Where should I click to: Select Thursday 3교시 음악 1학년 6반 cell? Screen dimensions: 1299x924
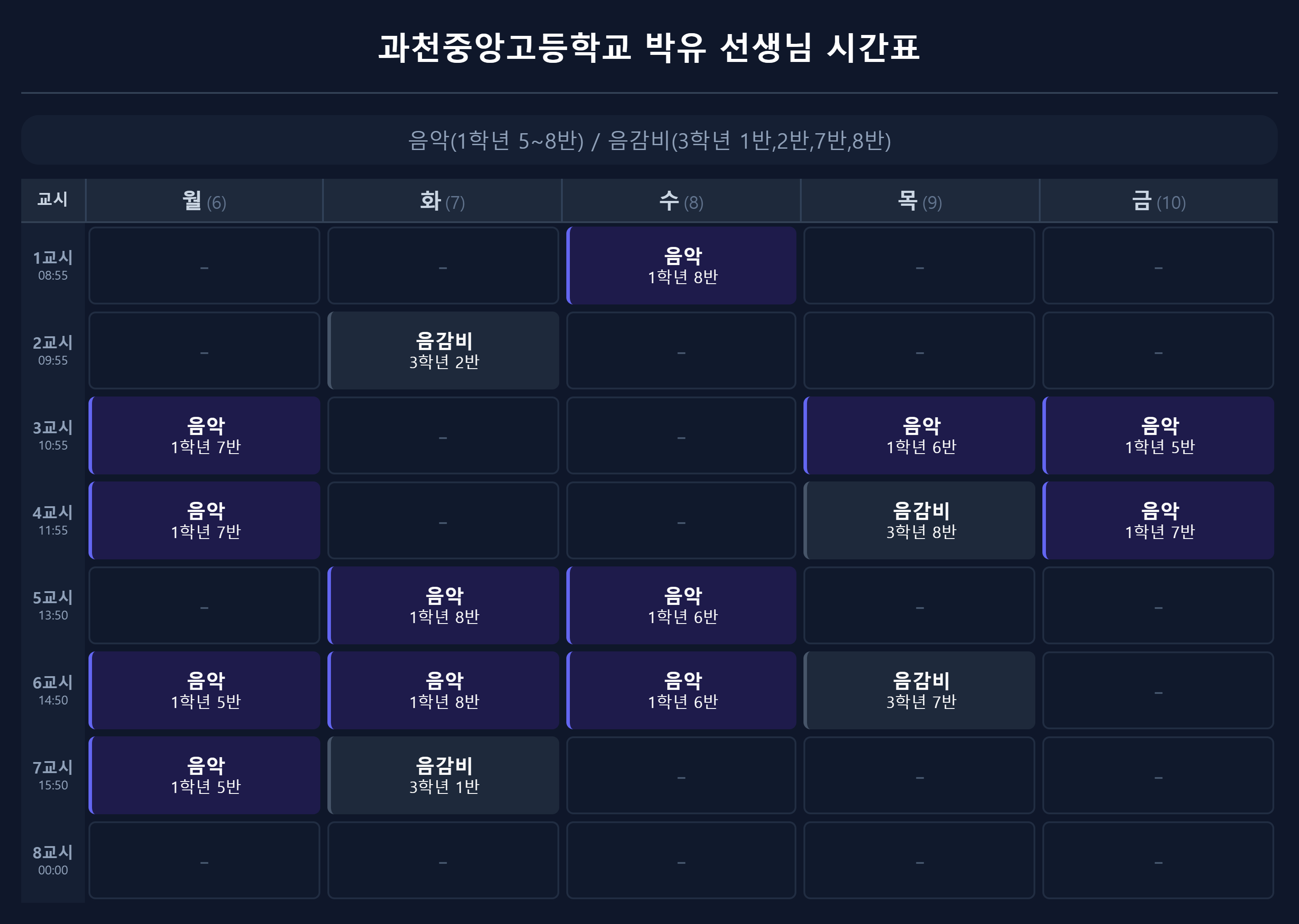click(919, 435)
